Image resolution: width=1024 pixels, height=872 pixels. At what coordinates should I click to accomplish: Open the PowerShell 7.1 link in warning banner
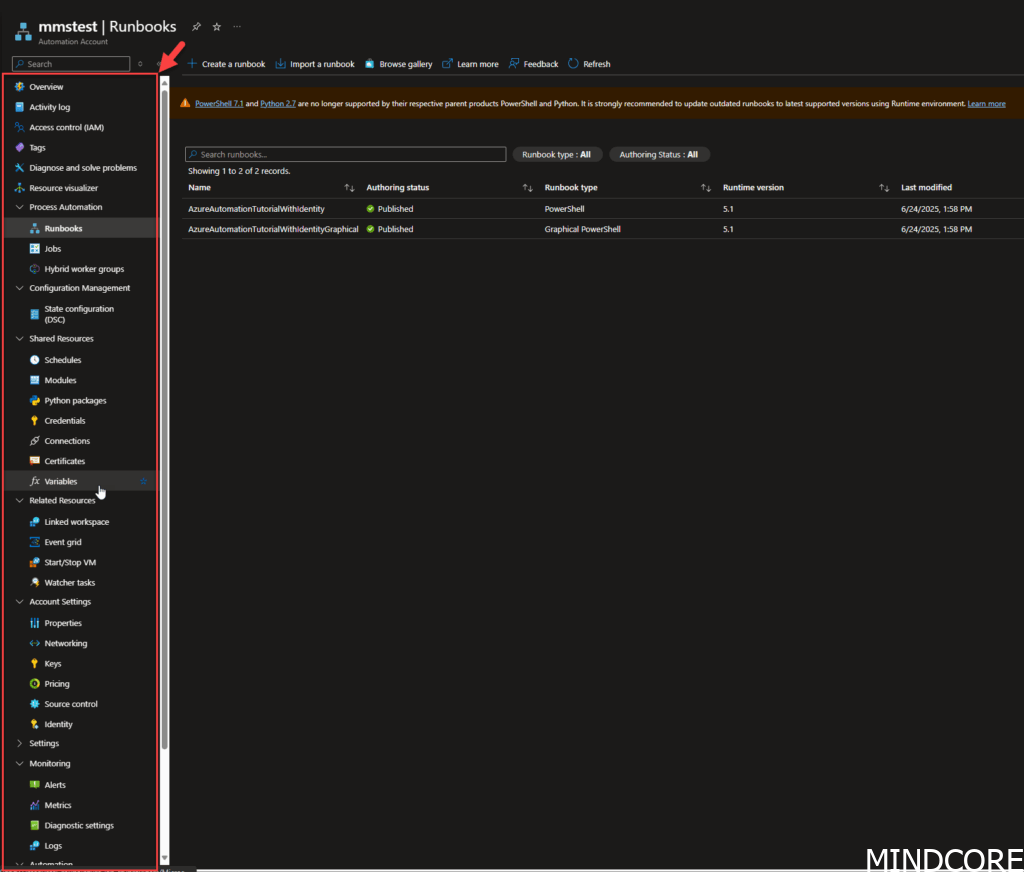(x=218, y=103)
